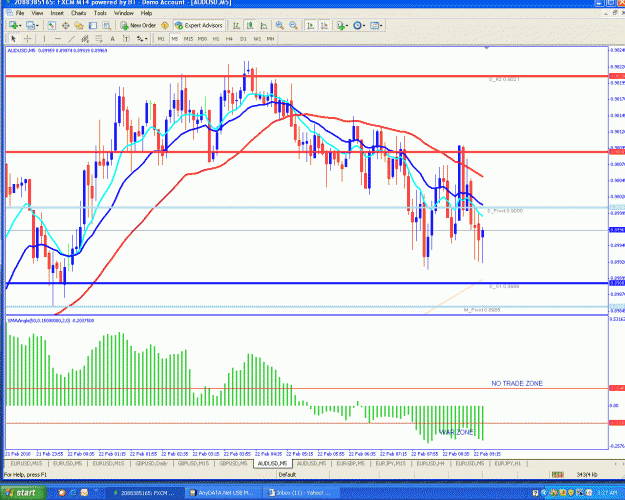
Task: Open the Charts menu
Action: click(79, 13)
